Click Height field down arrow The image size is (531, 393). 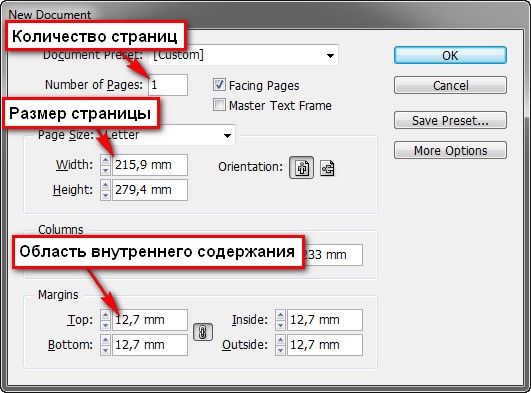tap(105, 195)
